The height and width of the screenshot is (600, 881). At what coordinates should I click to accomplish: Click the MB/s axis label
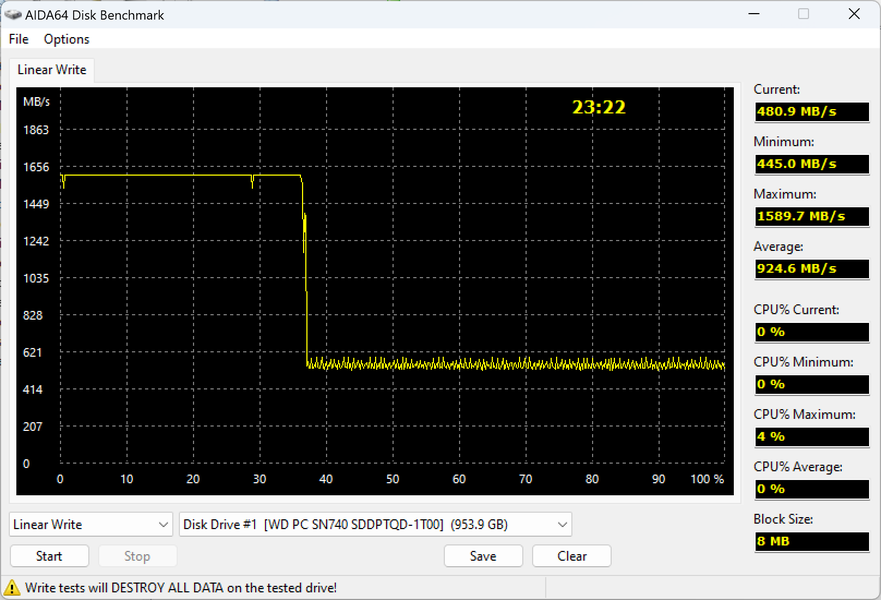(37, 102)
